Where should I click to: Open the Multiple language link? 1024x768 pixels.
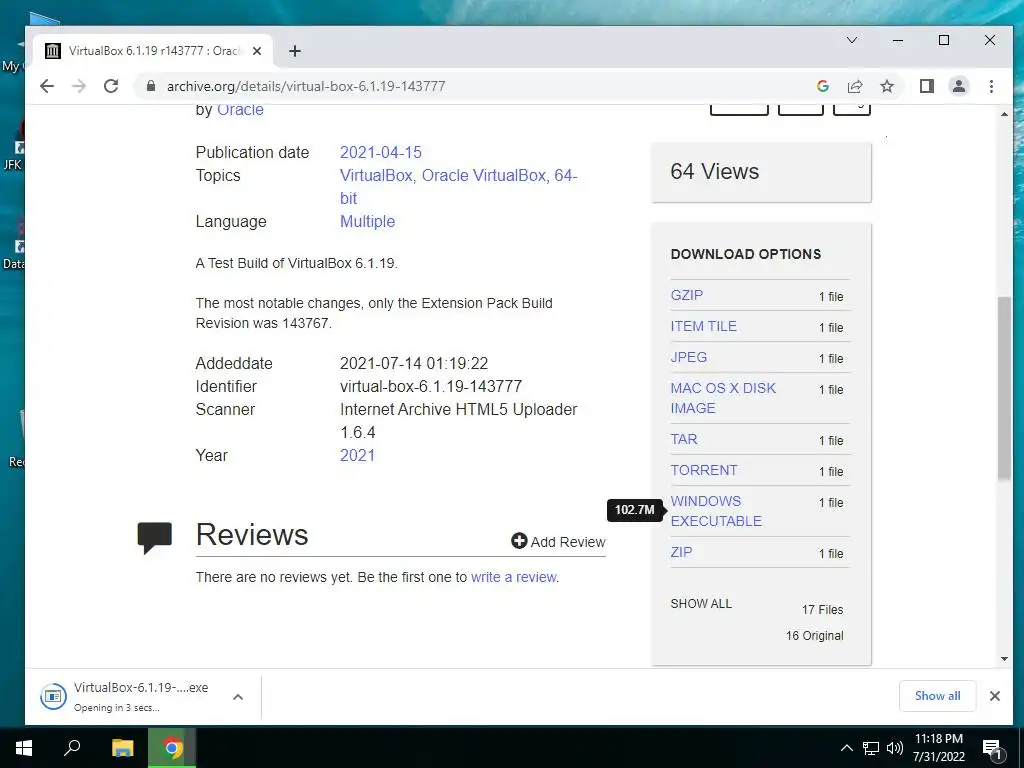pos(367,221)
